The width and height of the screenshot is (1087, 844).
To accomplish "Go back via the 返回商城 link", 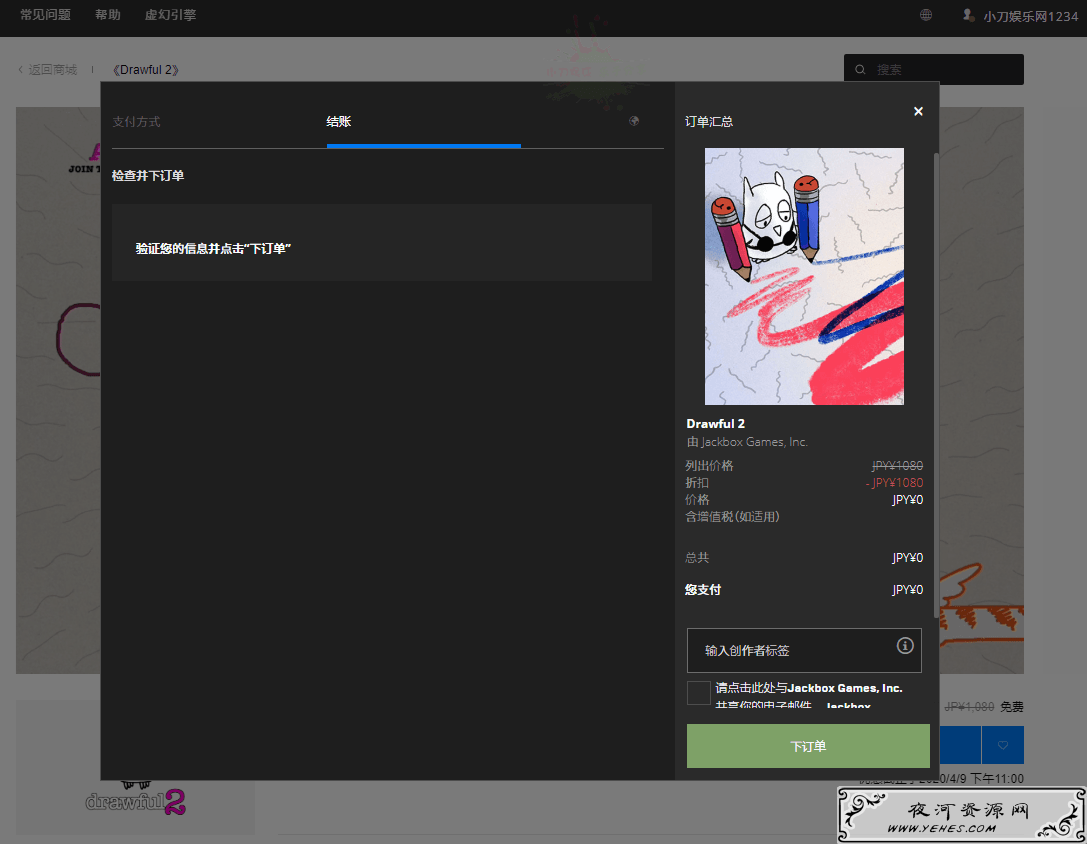I will point(53,69).
